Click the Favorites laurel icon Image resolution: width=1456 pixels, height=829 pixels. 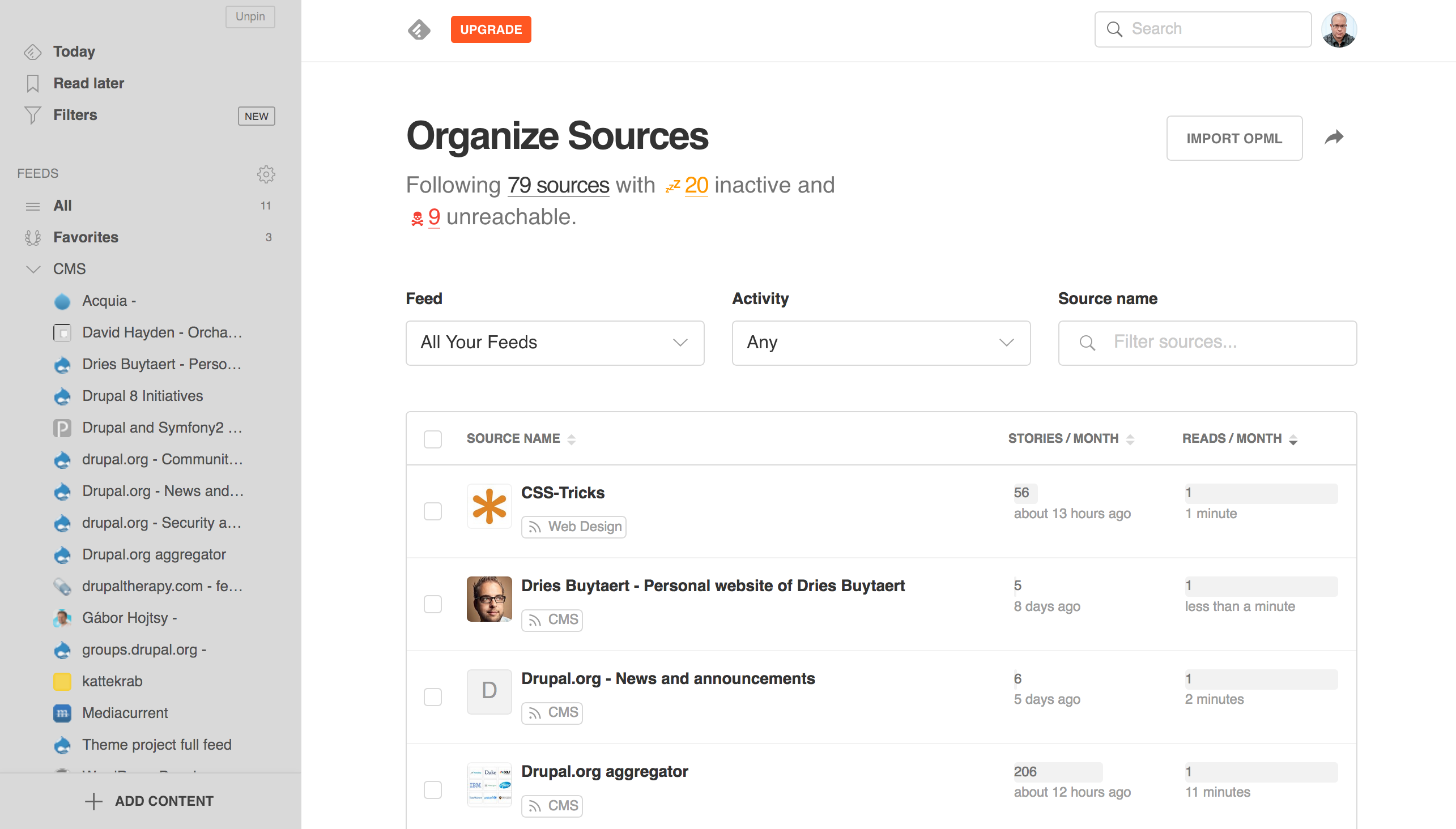click(x=32, y=237)
